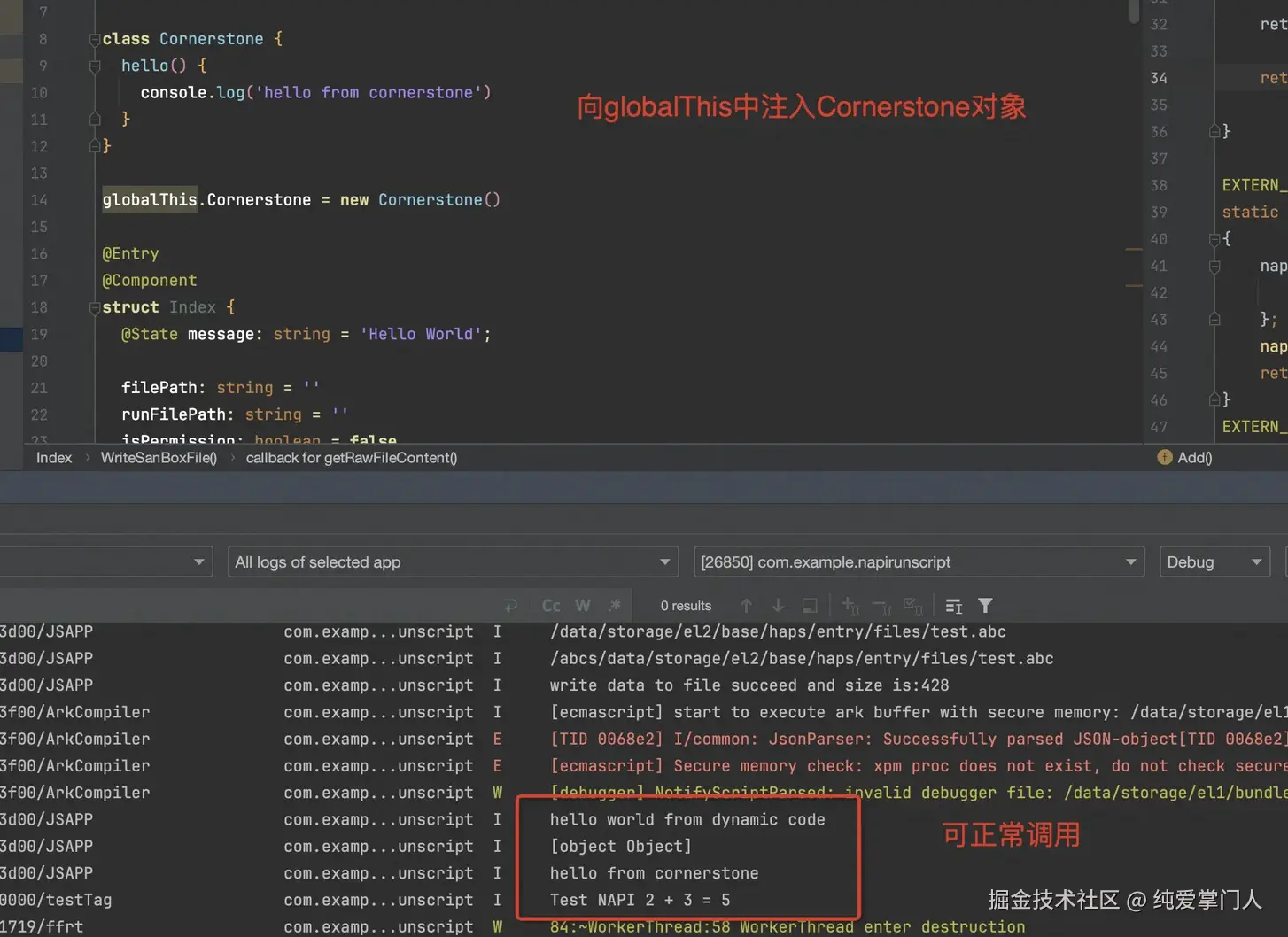Image resolution: width=1288 pixels, height=937 pixels.
Task: Click log line '/abcs/data/storage/el2/base/haps/entry/files/test.abc'
Action: tap(802, 659)
